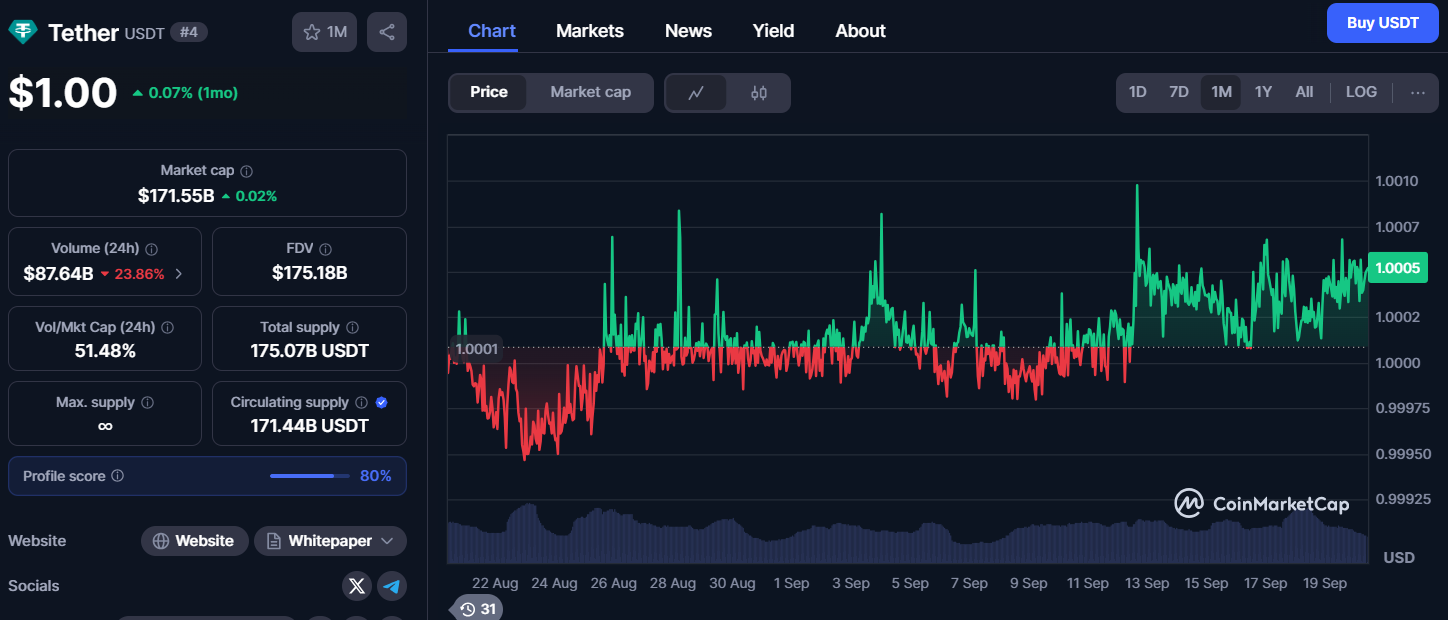1448x620 pixels.
Task: Click the 26 Aug date axis label
Action: tap(614, 583)
